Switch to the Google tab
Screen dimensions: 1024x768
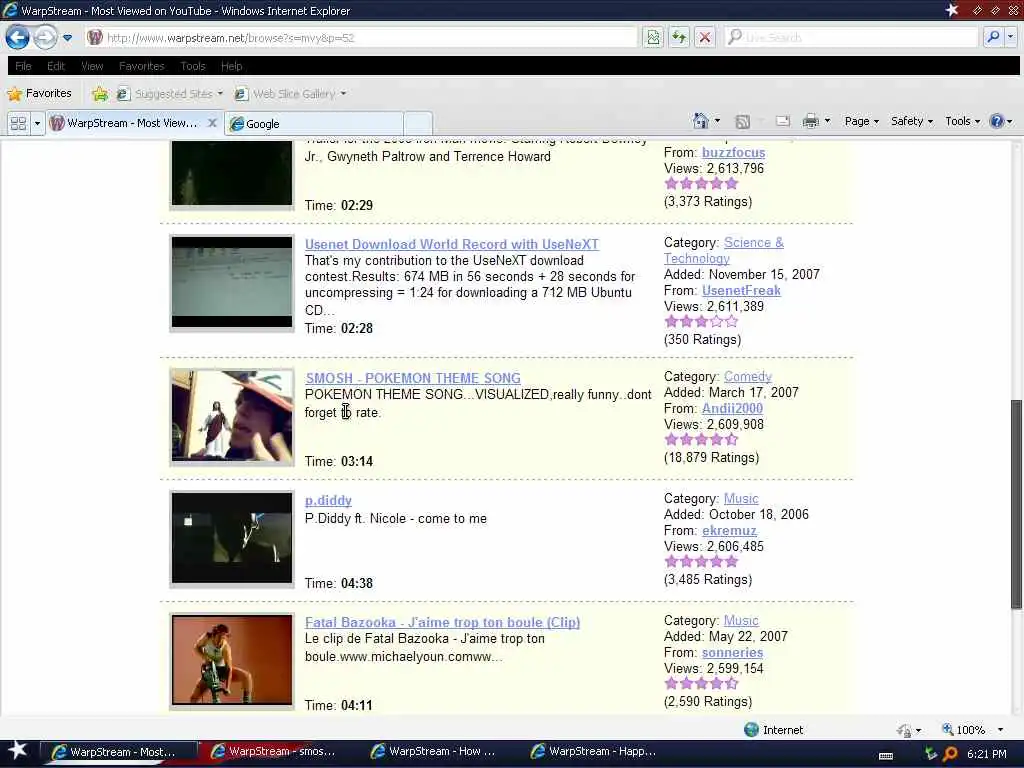[x=313, y=123]
